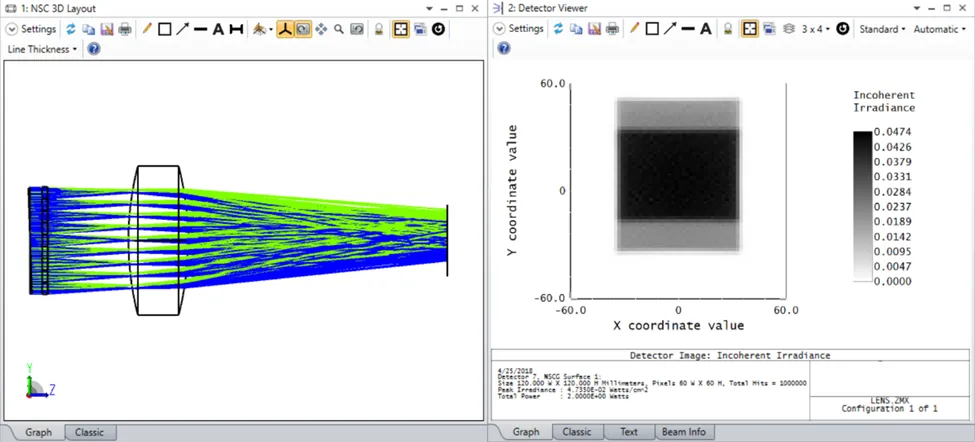Expand the Settings chevron in NSC 3D Layout
Image resolution: width=975 pixels, height=442 pixels.
pyautogui.click(x=12, y=29)
